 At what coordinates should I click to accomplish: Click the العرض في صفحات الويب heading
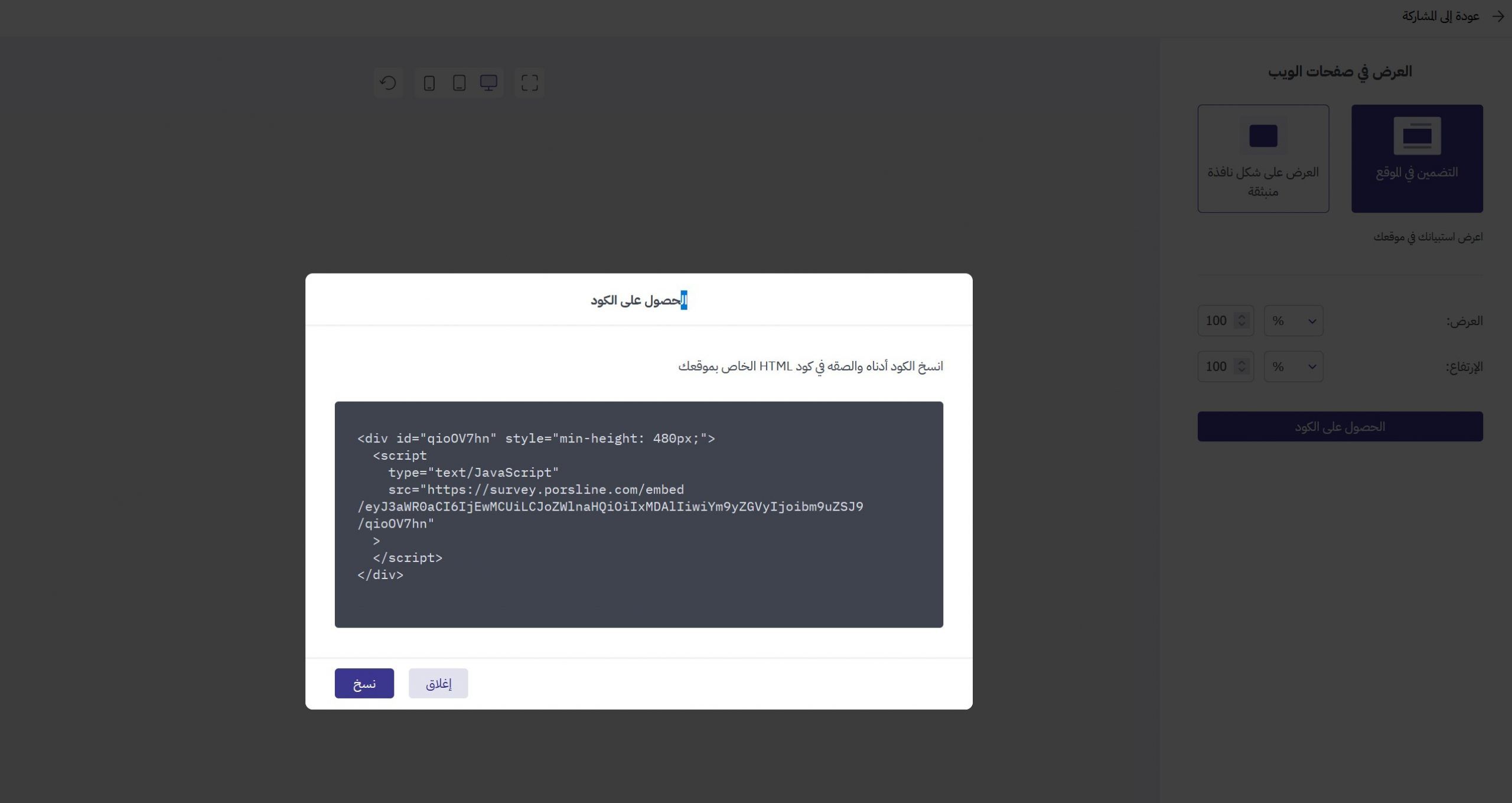[x=1340, y=72]
